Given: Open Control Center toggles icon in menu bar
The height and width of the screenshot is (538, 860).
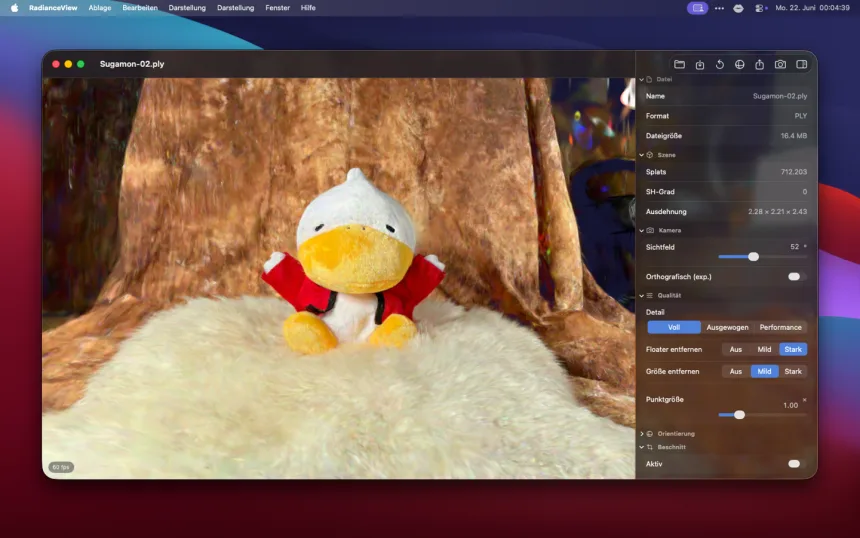Looking at the screenshot, I should (x=760, y=8).
